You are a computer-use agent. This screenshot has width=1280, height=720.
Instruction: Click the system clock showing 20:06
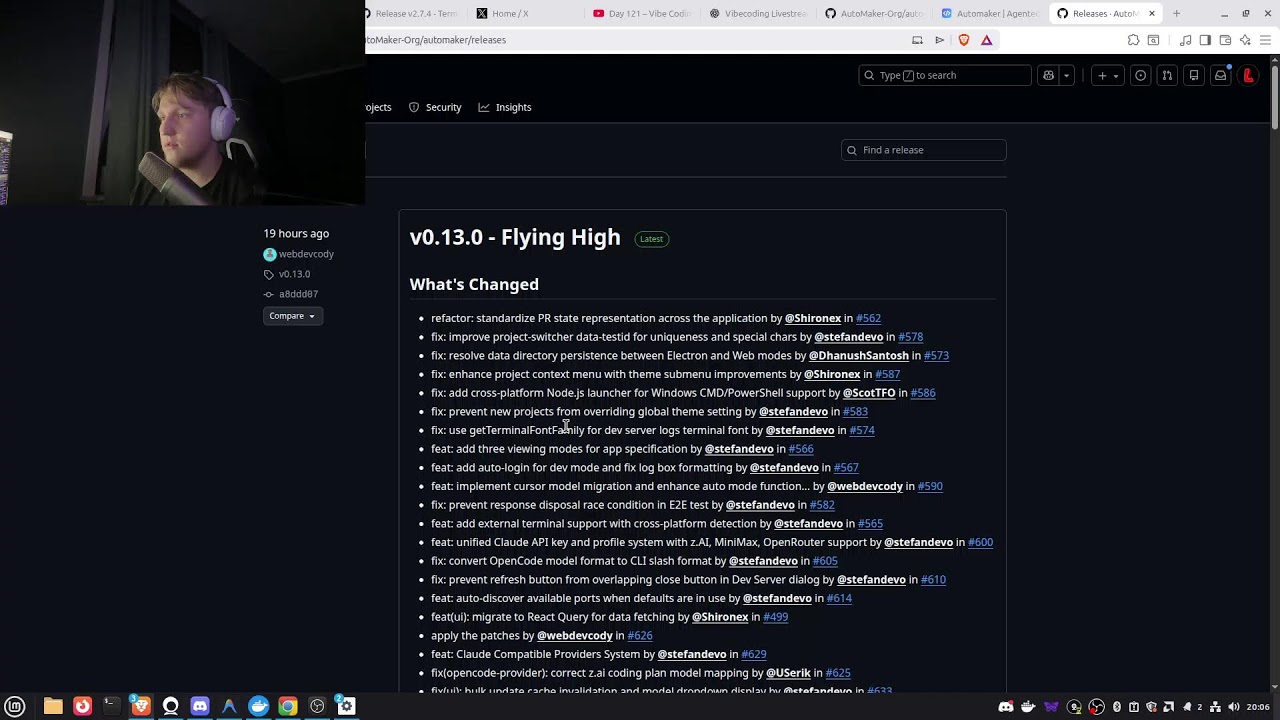click(x=1257, y=707)
